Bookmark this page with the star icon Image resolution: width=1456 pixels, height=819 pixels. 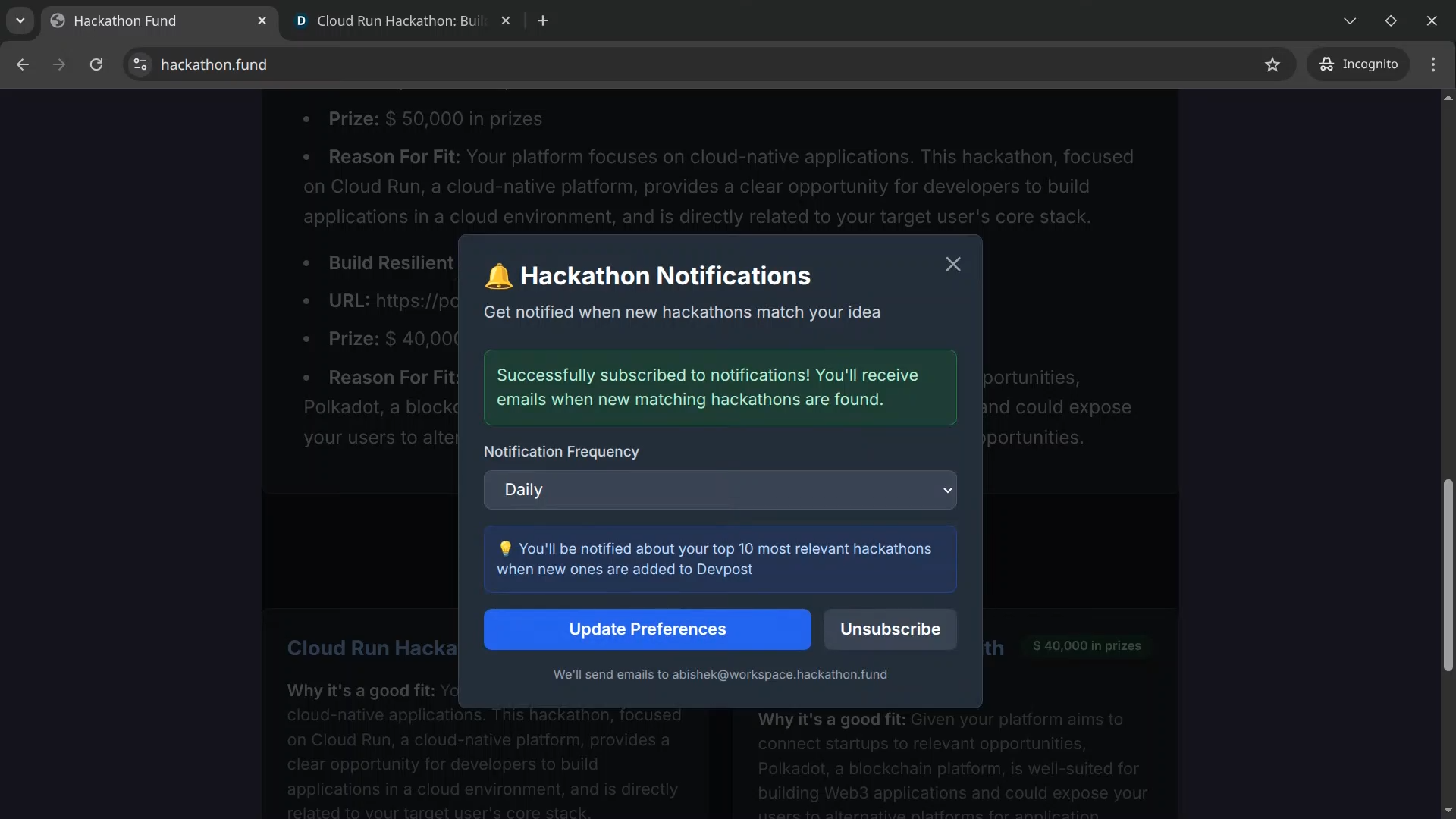1272,64
